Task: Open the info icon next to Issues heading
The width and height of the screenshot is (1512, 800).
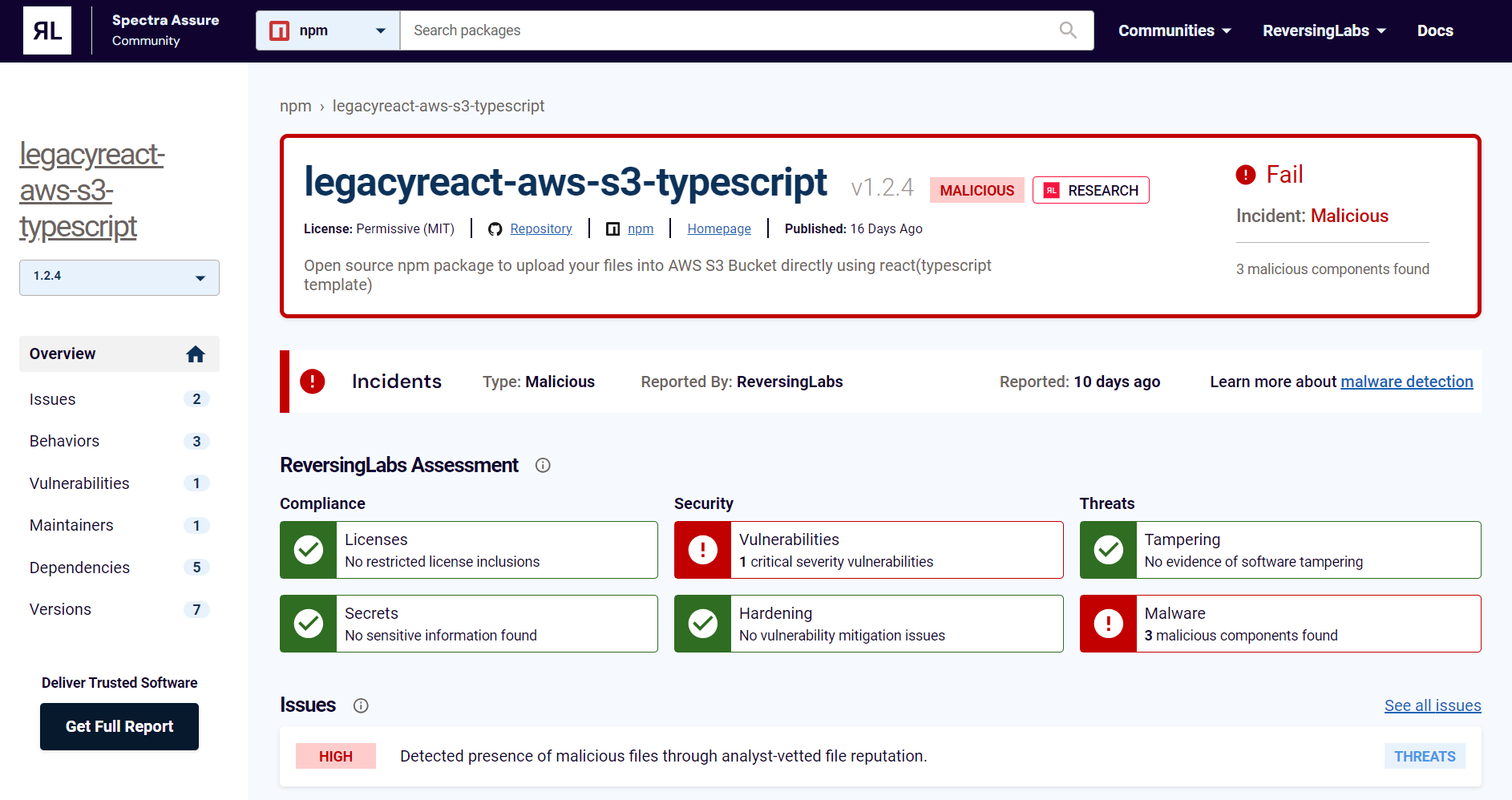Action: [x=361, y=705]
